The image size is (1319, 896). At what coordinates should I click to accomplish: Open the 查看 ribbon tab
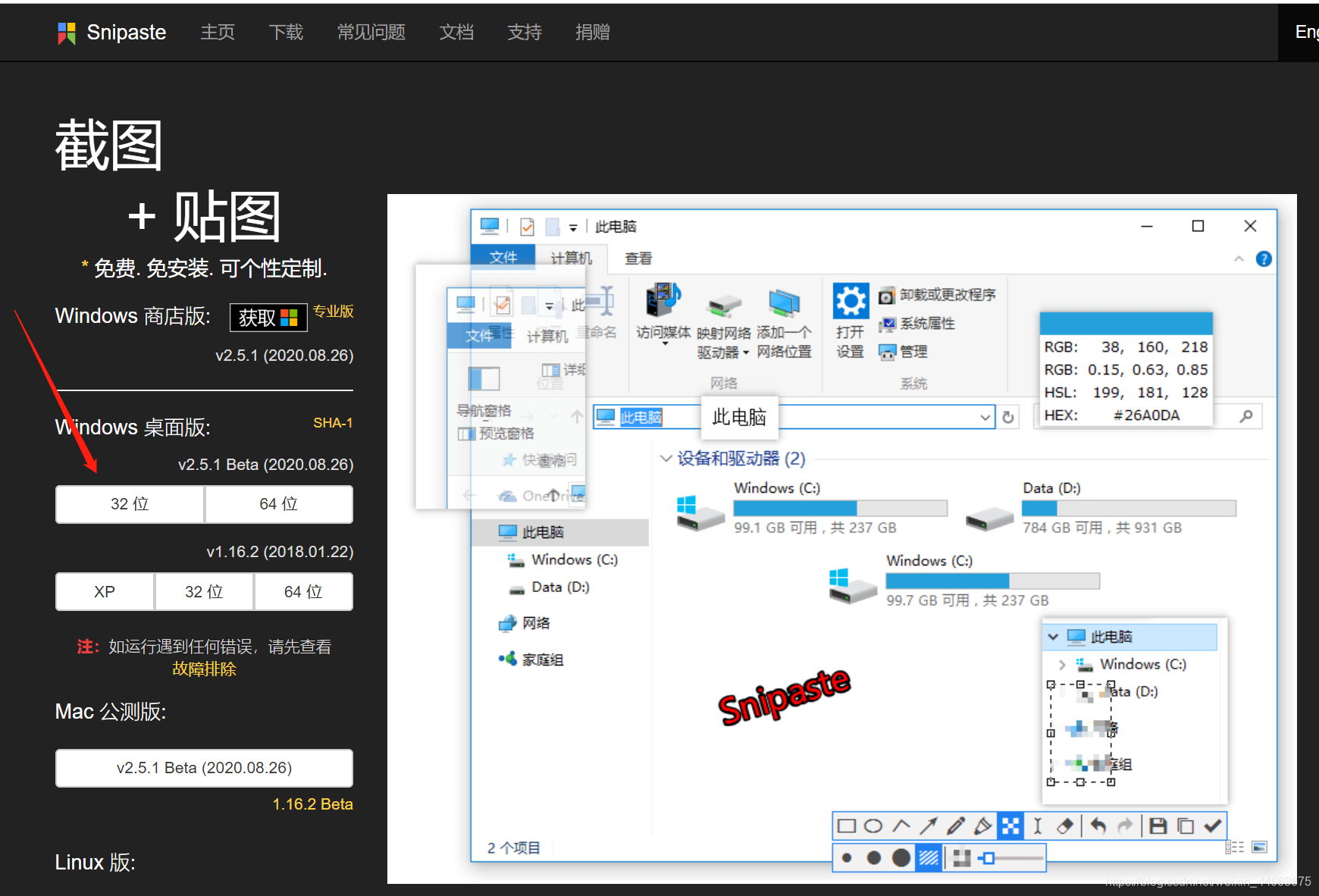pos(638,258)
